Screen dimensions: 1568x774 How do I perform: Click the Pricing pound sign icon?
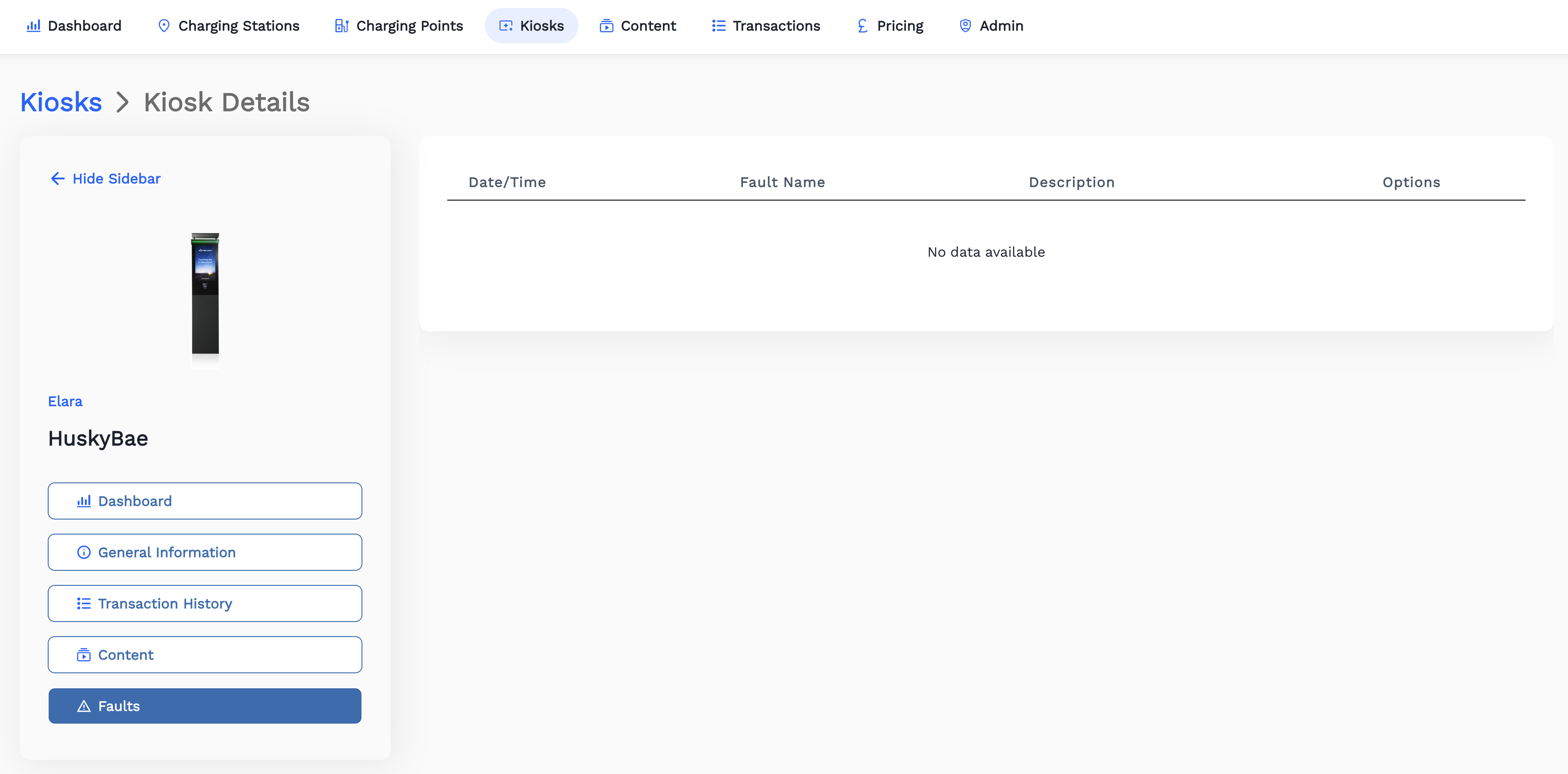[862, 26]
